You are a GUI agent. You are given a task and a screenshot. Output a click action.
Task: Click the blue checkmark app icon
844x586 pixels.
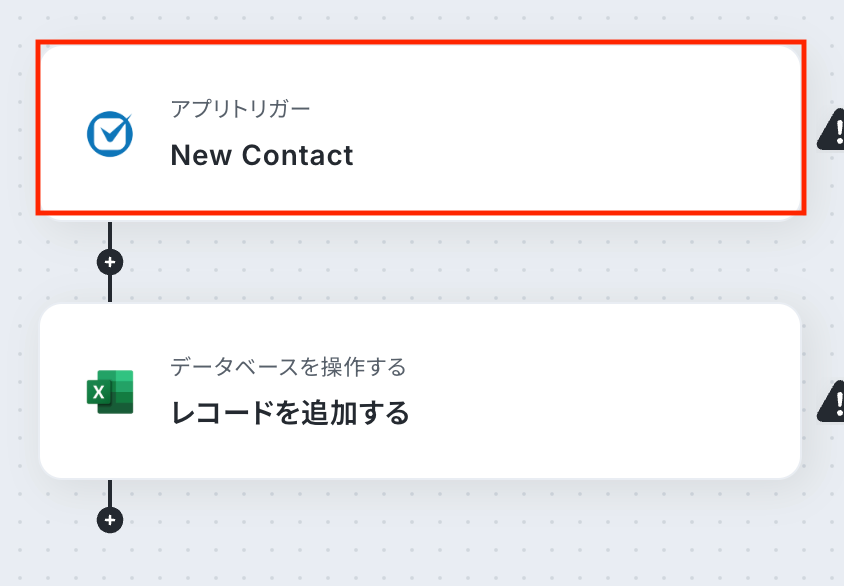point(109,133)
